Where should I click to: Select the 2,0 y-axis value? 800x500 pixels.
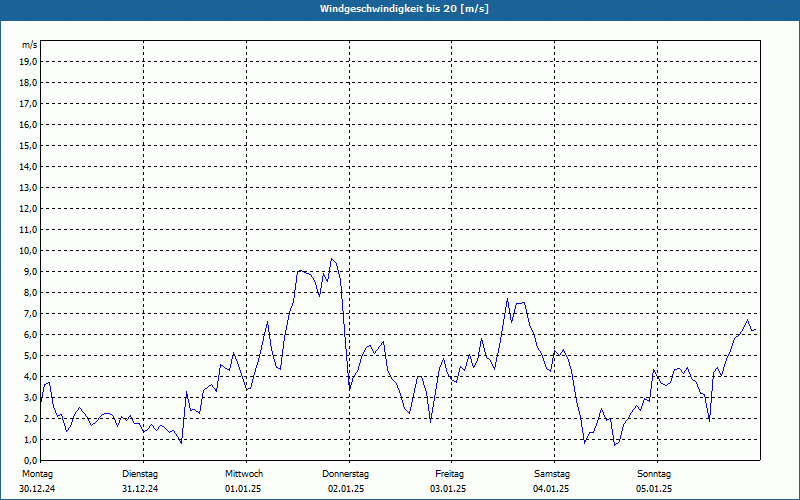pos(30,418)
